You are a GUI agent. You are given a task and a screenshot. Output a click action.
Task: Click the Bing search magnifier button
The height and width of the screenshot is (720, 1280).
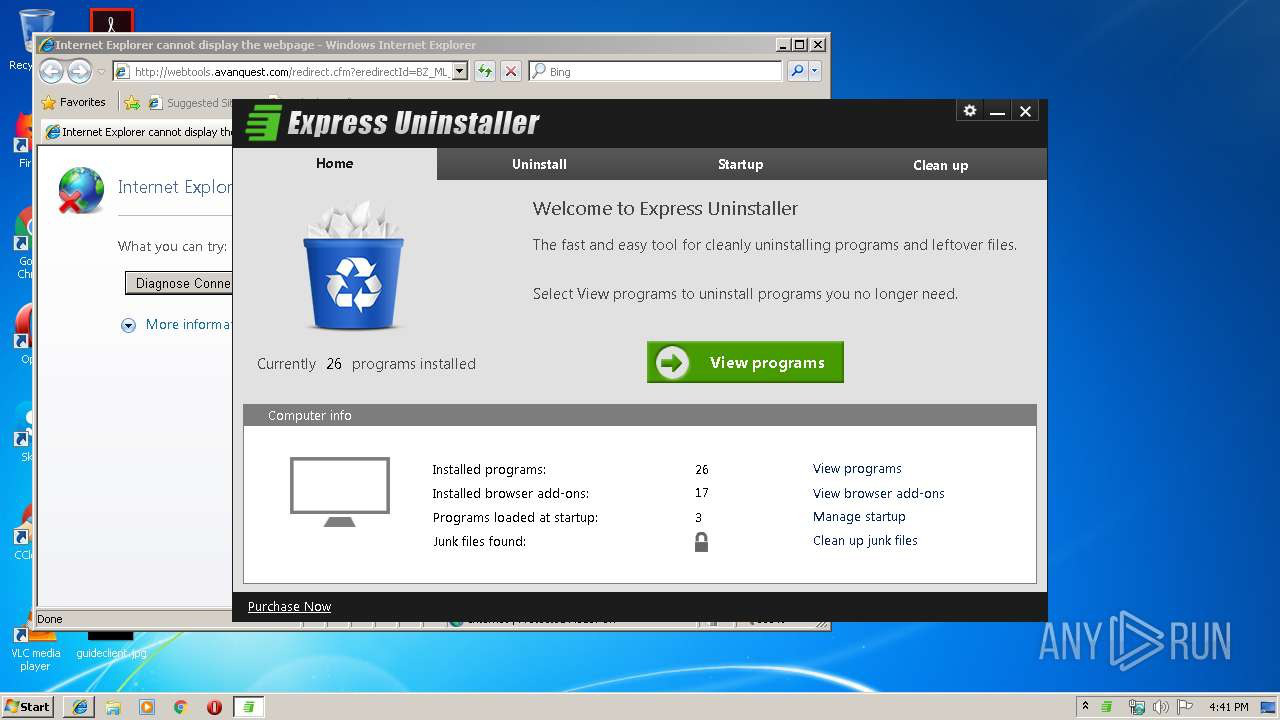(796, 71)
